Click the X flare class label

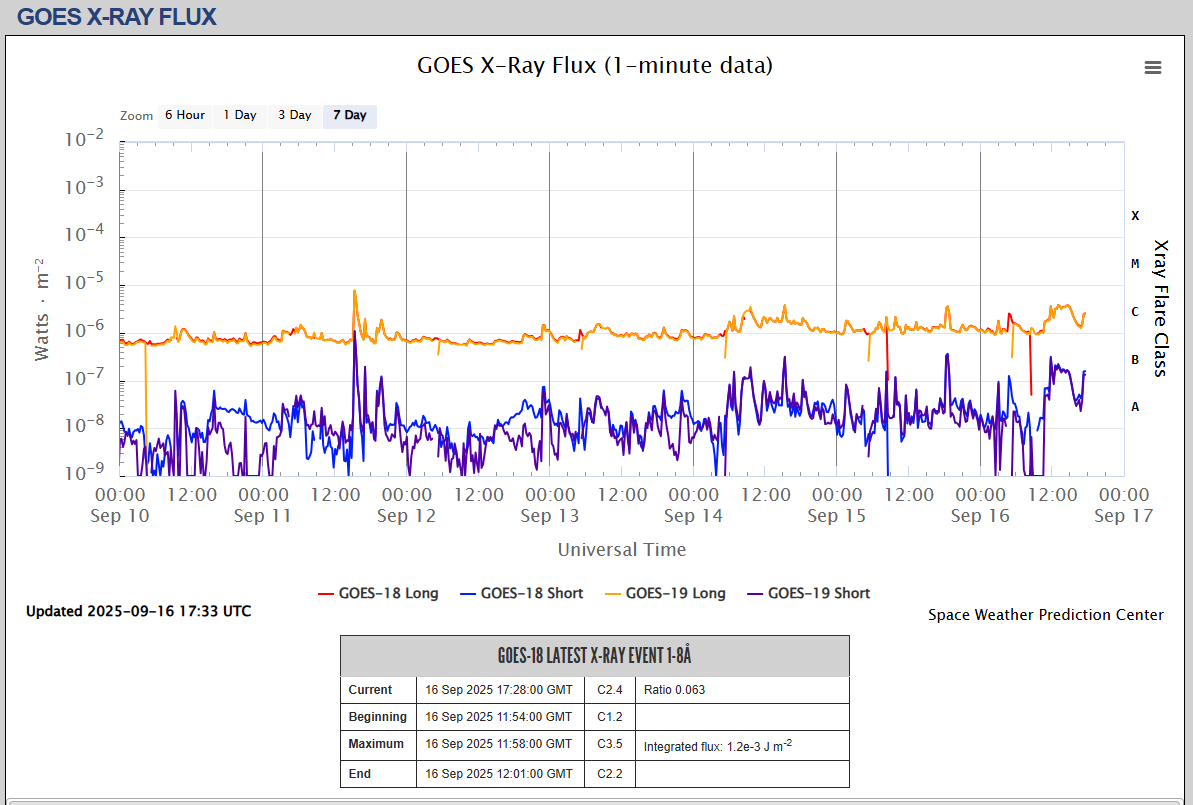point(1135,216)
